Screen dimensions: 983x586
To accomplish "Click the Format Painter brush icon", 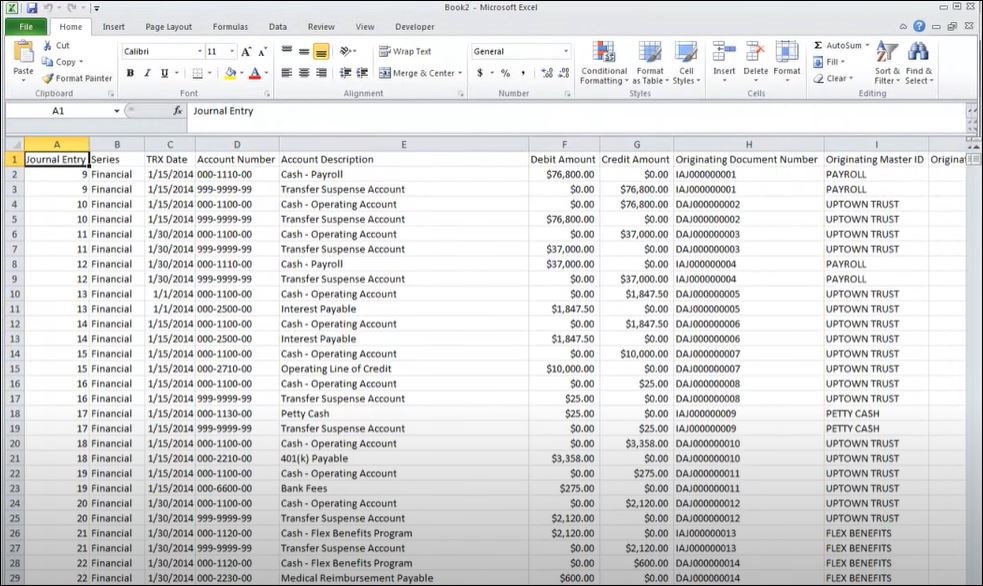I will point(48,78).
